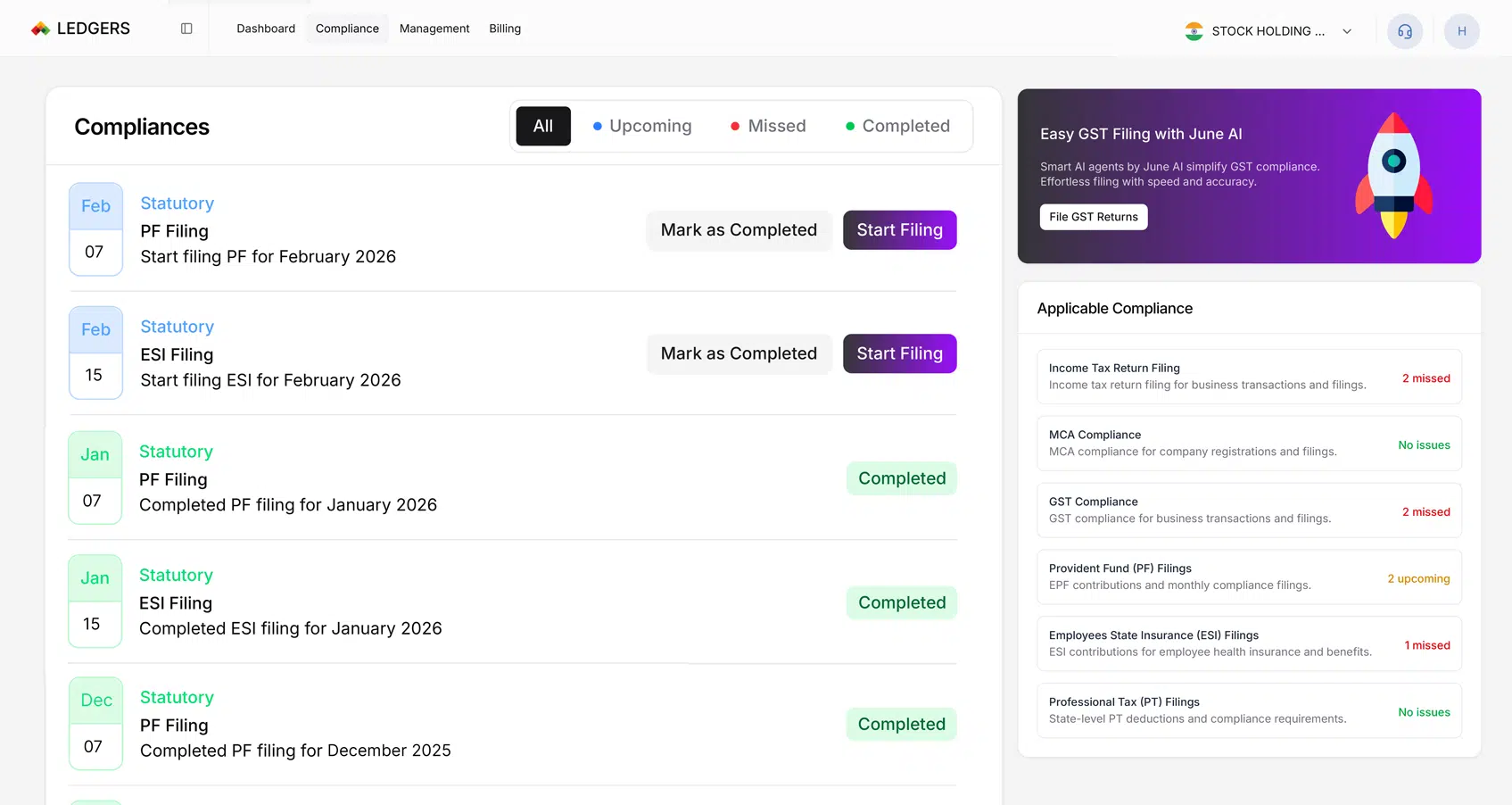Image resolution: width=1512 pixels, height=805 pixels.
Task: Expand the STOCK HOLDING company dropdown
Action: pos(1346,31)
